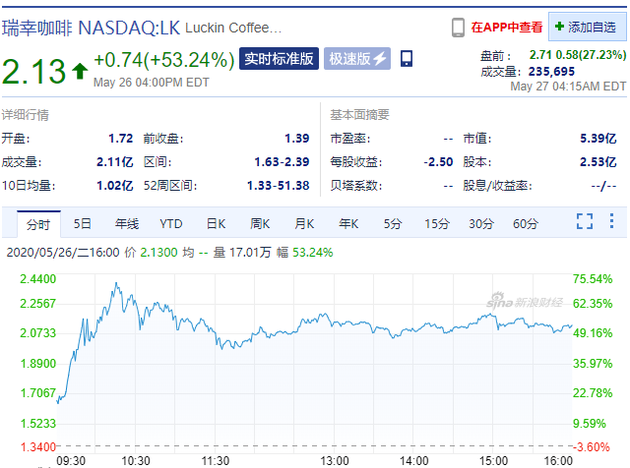Click the 前收盘 value 1.39
The width and height of the screenshot is (630, 468).
coord(297,139)
